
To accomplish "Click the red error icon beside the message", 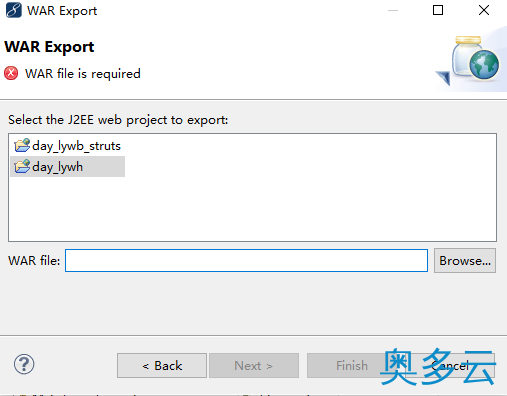I will point(11,73).
